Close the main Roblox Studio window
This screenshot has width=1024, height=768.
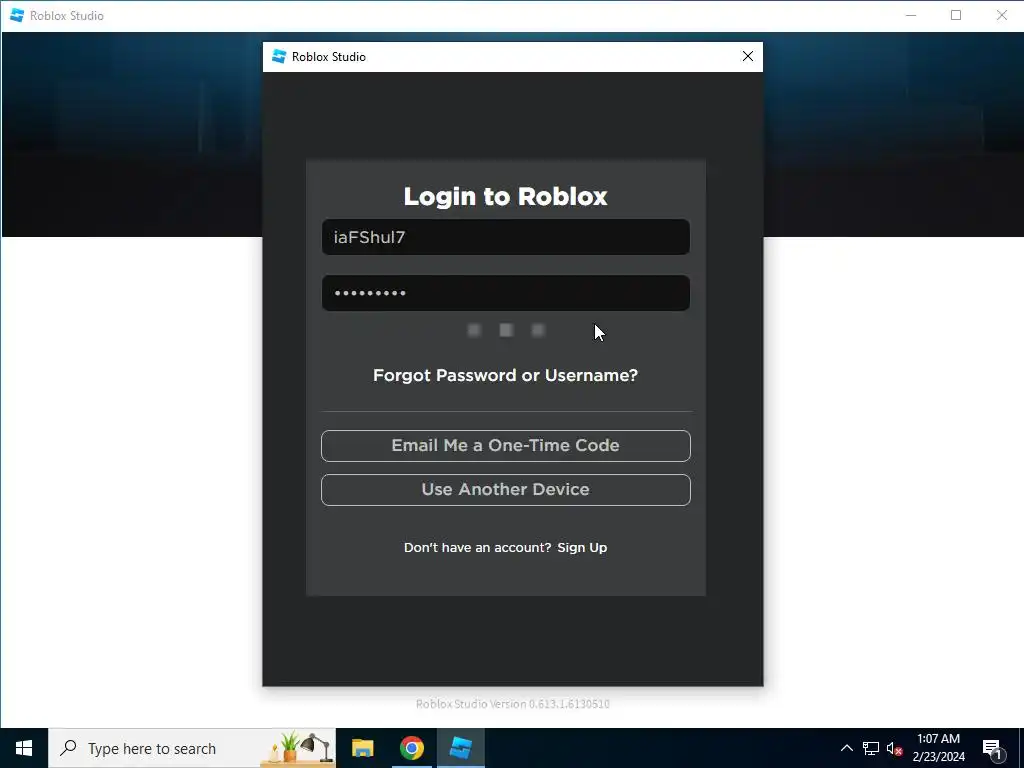tap(1001, 15)
